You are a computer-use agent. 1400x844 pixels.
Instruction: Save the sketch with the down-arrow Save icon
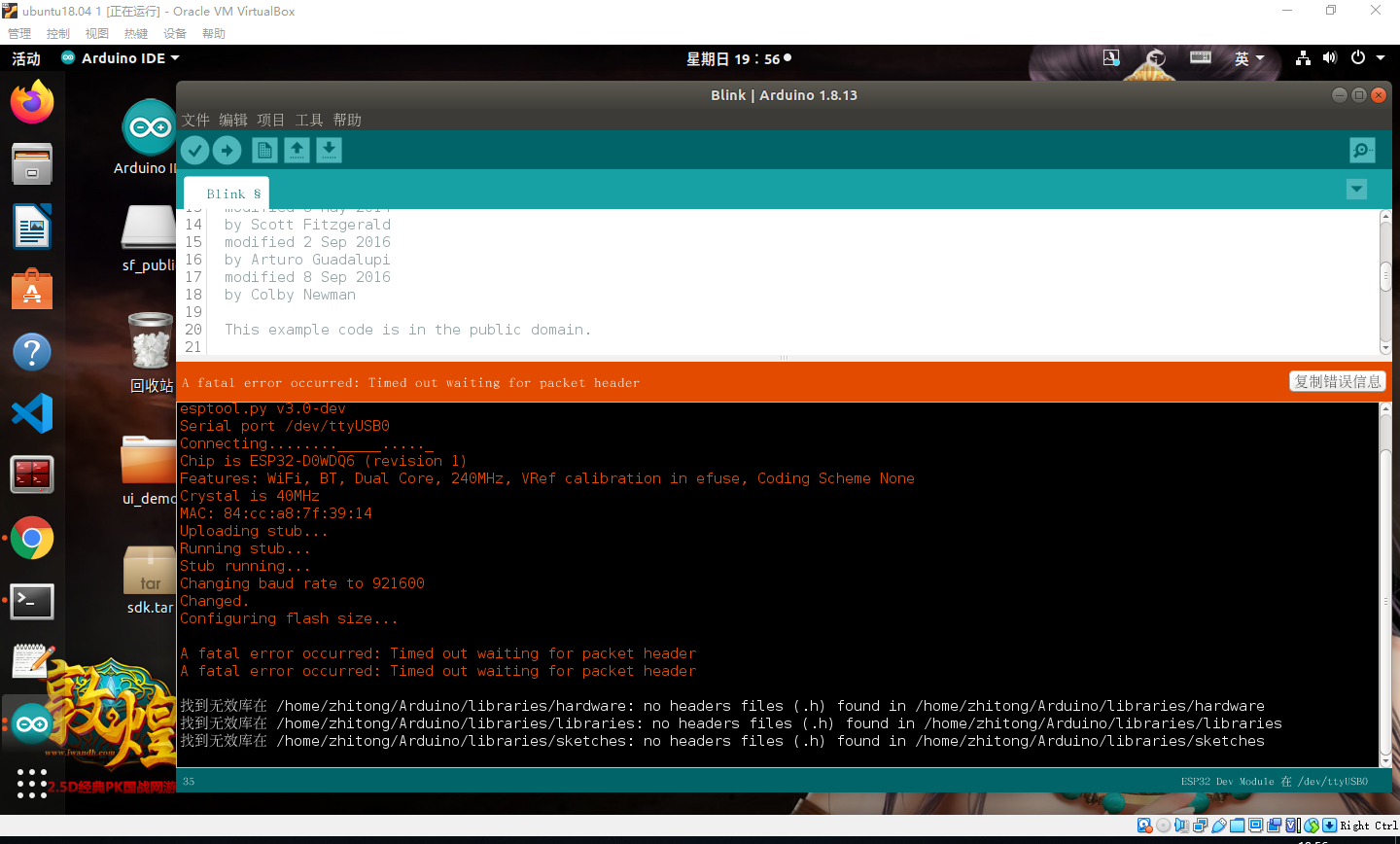point(330,150)
